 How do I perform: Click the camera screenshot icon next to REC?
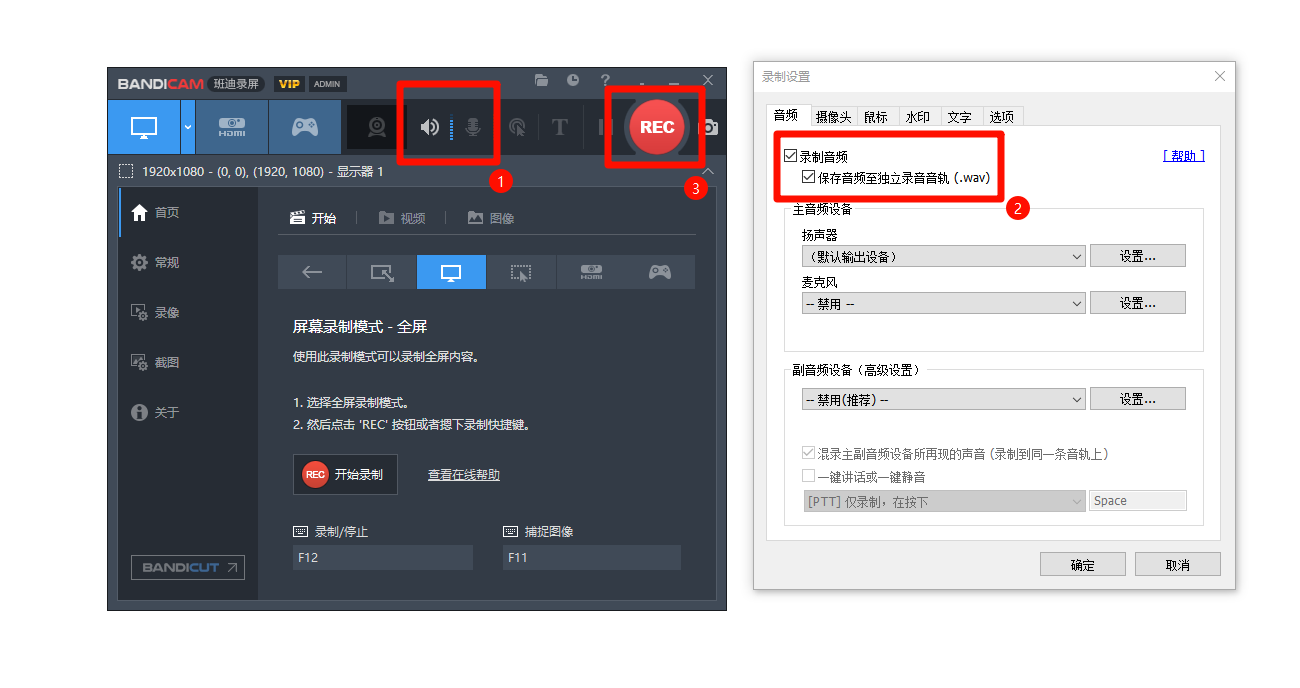click(x=709, y=127)
